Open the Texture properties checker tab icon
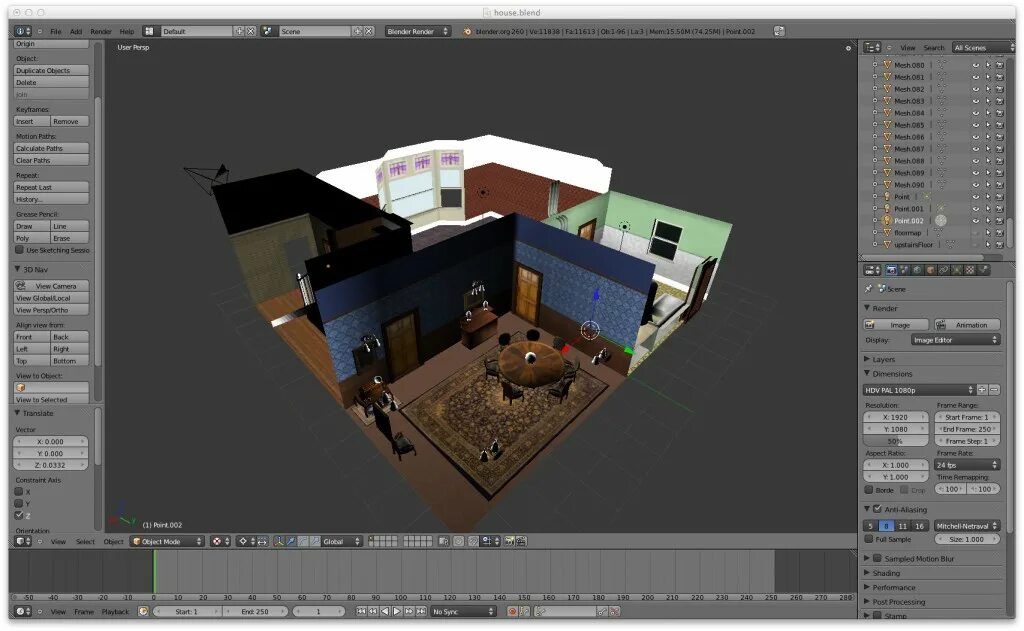This screenshot has height=631, width=1024. tap(970, 270)
